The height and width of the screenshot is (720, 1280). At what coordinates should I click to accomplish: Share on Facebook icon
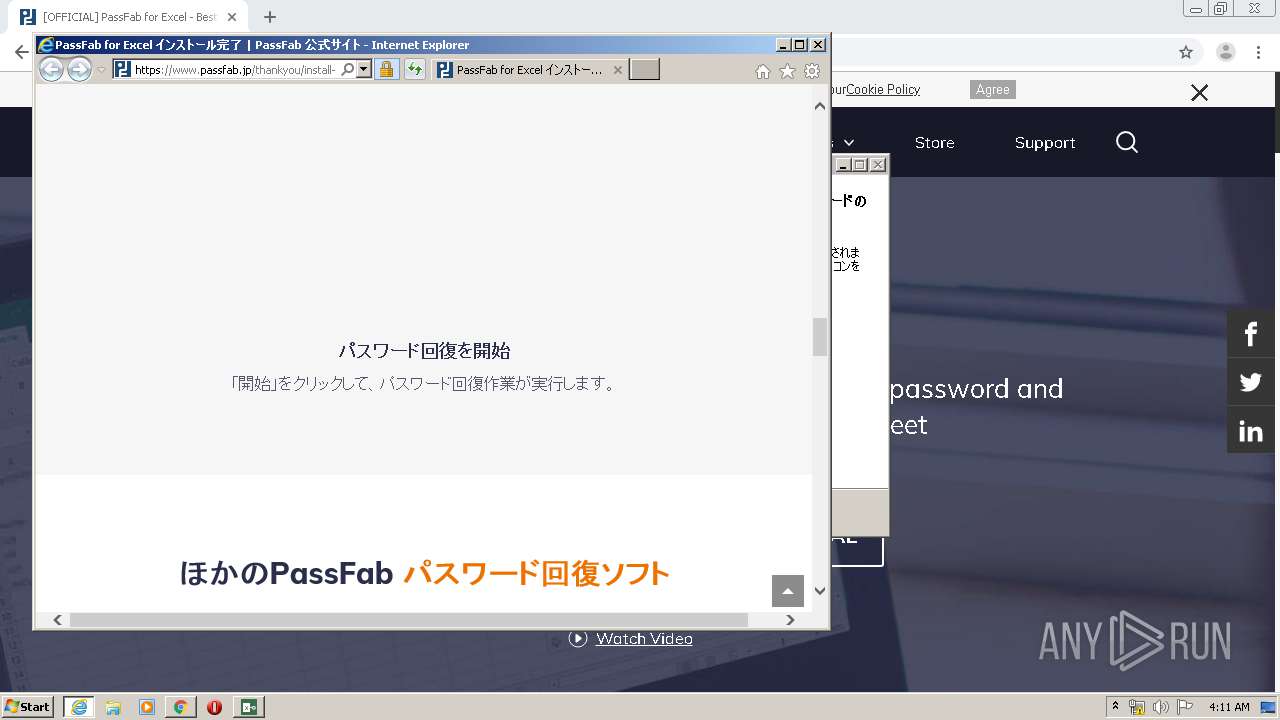coord(1251,333)
